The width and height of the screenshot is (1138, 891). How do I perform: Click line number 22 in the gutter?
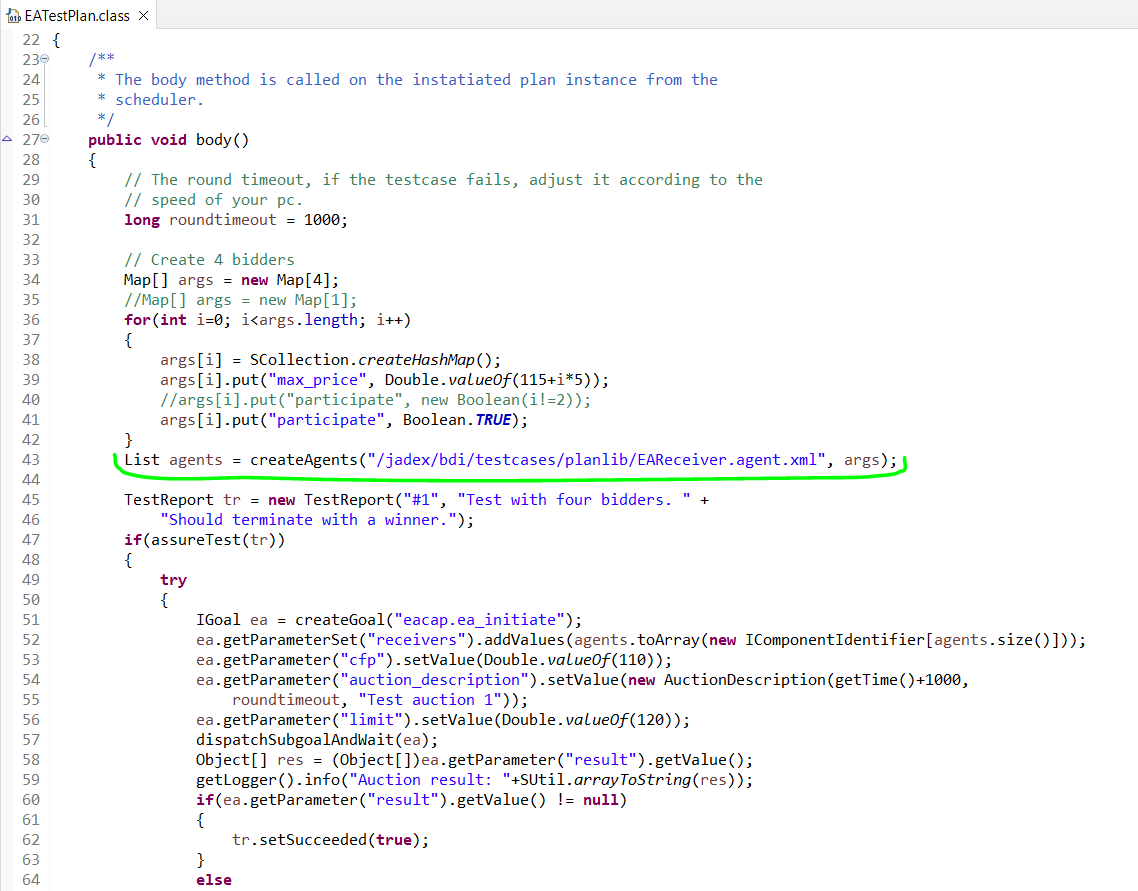[x=31, y=39]
